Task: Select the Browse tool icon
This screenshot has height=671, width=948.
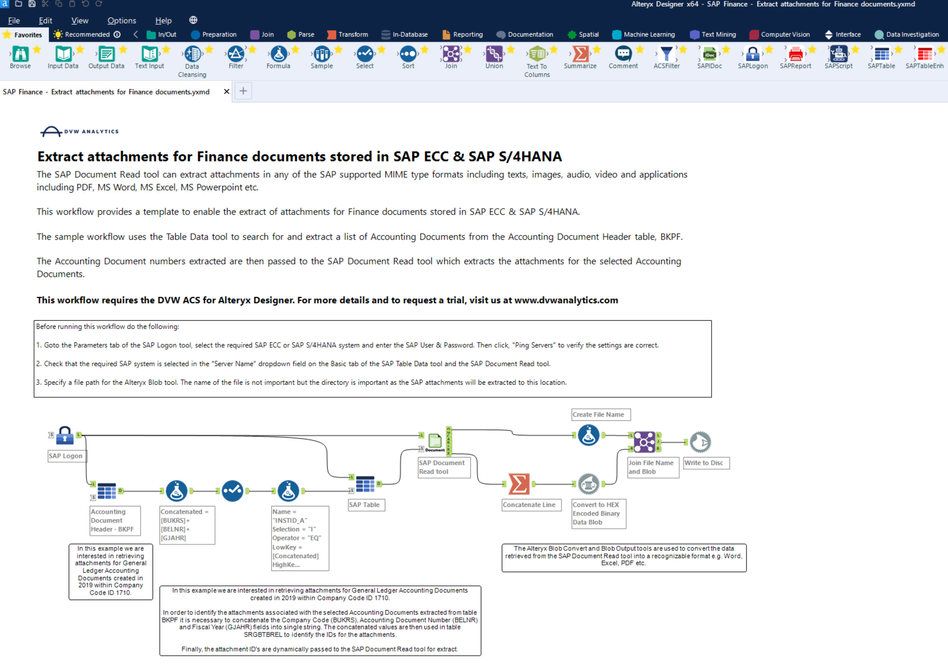Action: click(x=20, y=54)
